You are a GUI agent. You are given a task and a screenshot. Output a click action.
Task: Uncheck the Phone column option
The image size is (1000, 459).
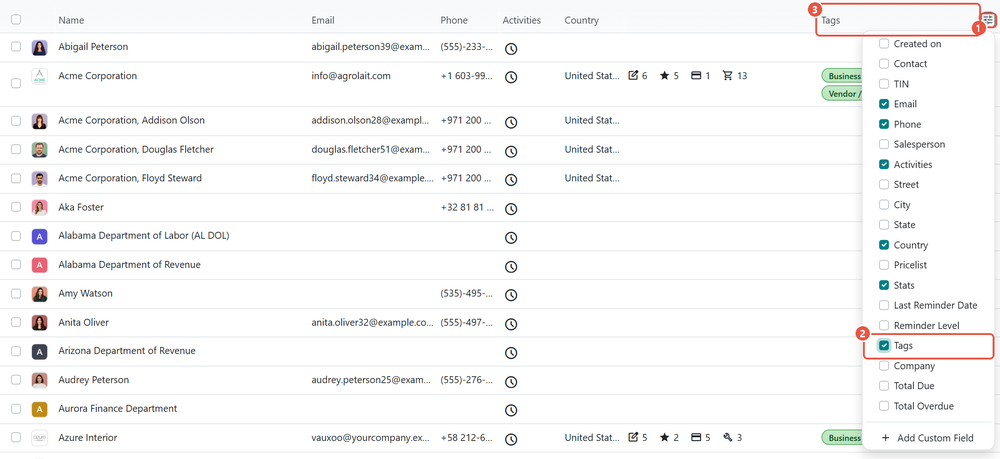pyautogui.click(x=884, y=124)
